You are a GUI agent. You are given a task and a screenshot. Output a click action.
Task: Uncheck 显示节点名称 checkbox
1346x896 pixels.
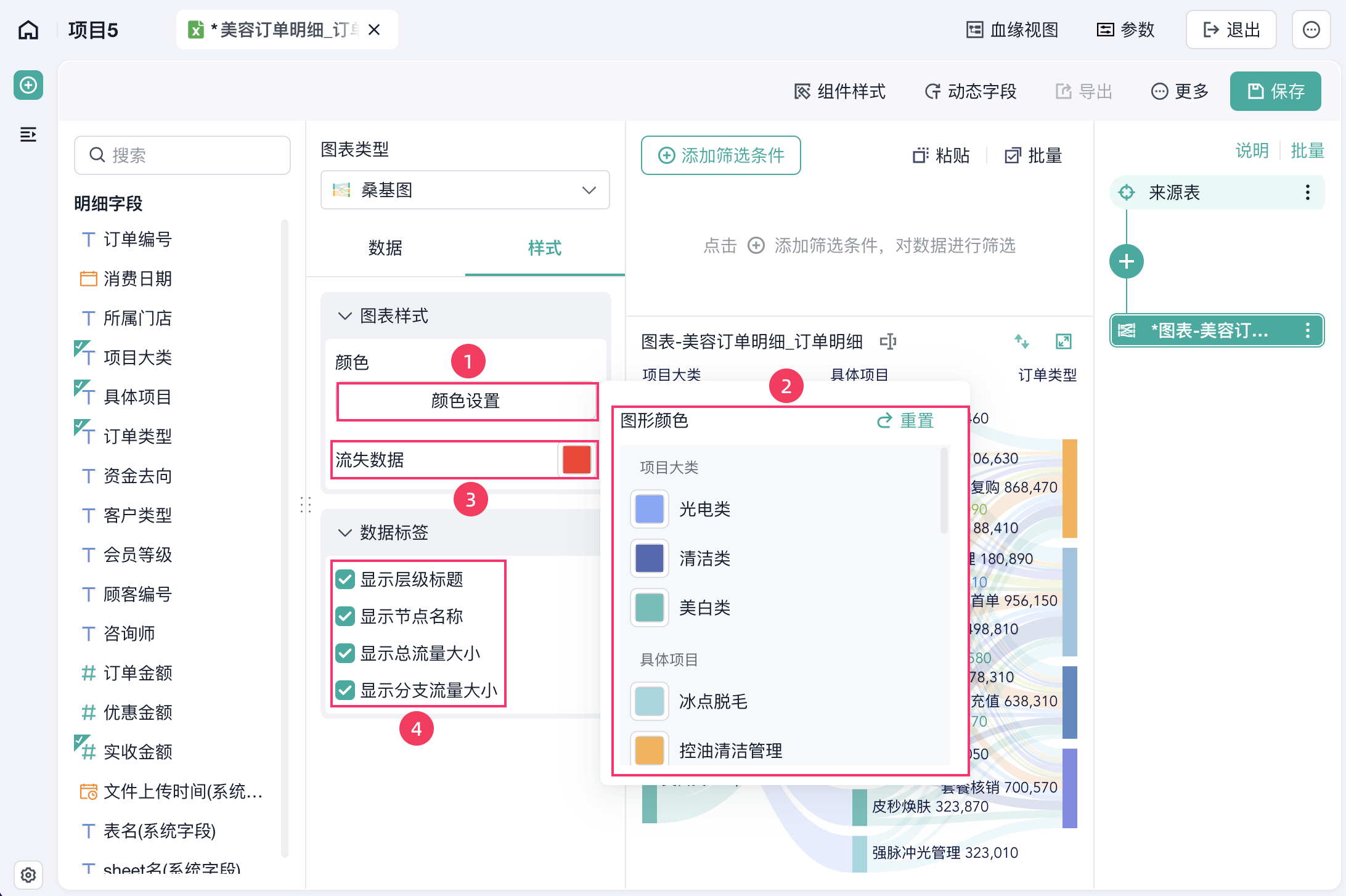click(x=345, y=616)
